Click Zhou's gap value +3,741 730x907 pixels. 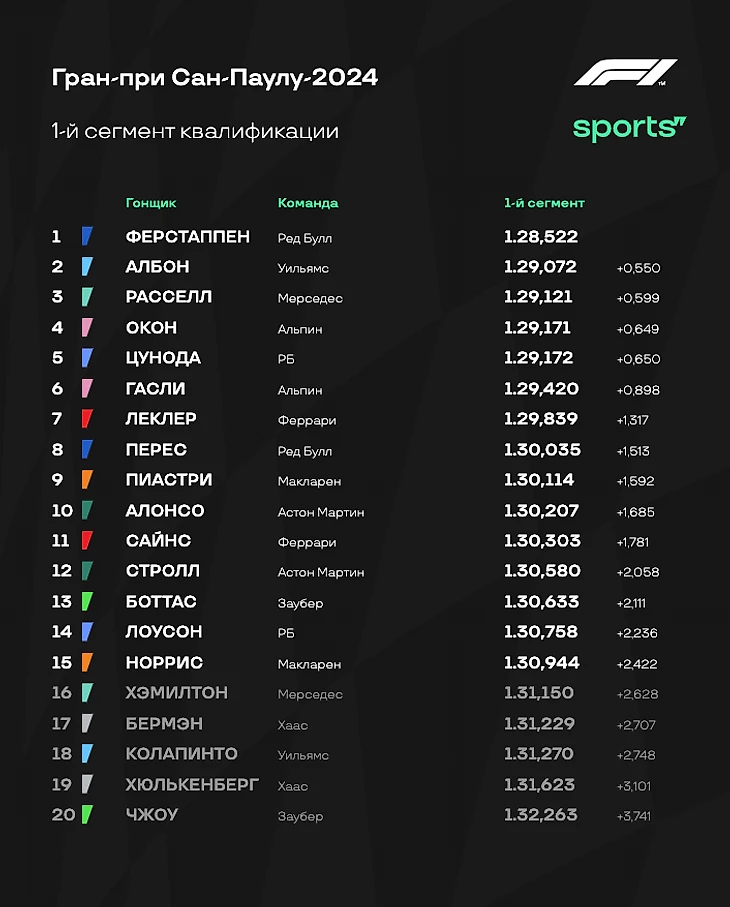point(633,816)
